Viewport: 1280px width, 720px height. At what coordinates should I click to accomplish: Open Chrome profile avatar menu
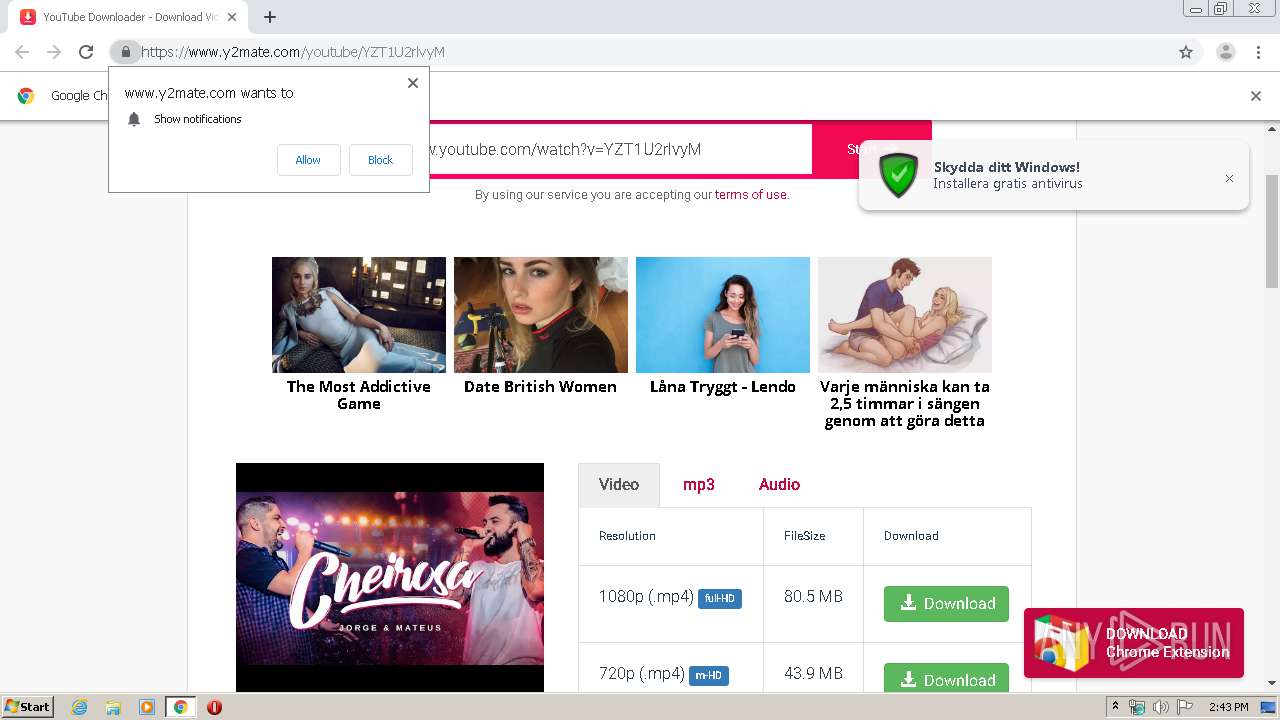point(1225,52)
